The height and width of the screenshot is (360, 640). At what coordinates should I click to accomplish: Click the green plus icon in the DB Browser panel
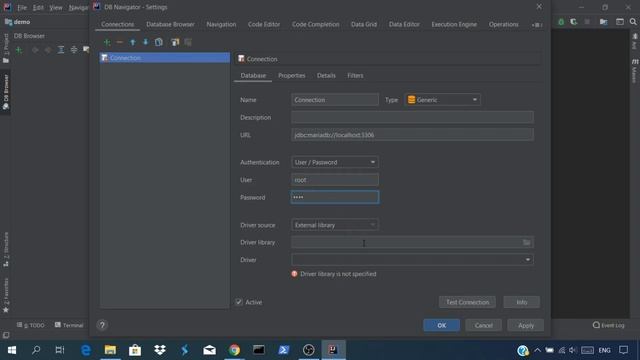tap(19, 50)
